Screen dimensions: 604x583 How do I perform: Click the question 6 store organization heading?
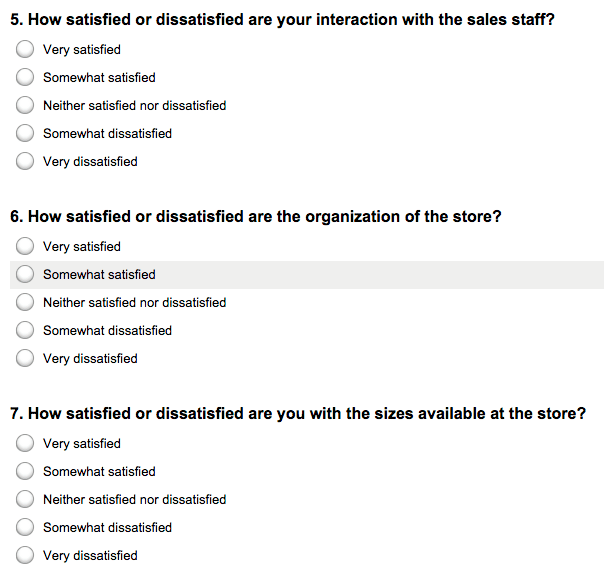256,217
